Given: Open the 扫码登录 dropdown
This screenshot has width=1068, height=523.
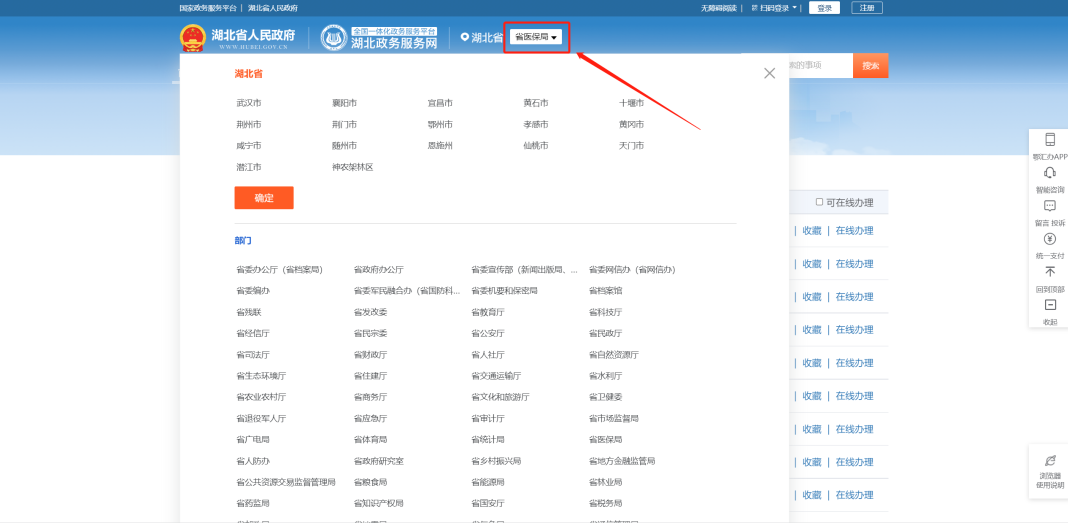Looking at the screenshot, I should [x=777, y=8].
